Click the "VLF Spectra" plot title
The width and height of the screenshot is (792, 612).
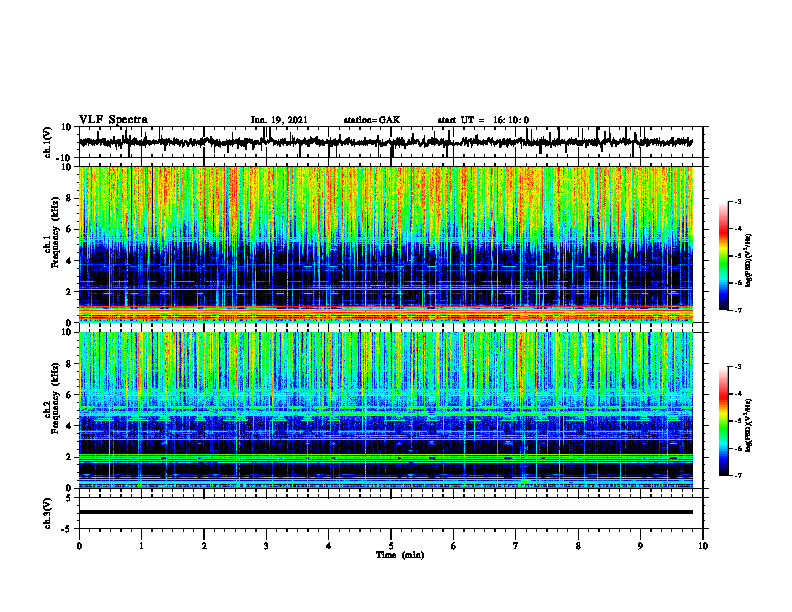(x=113, y=120)
